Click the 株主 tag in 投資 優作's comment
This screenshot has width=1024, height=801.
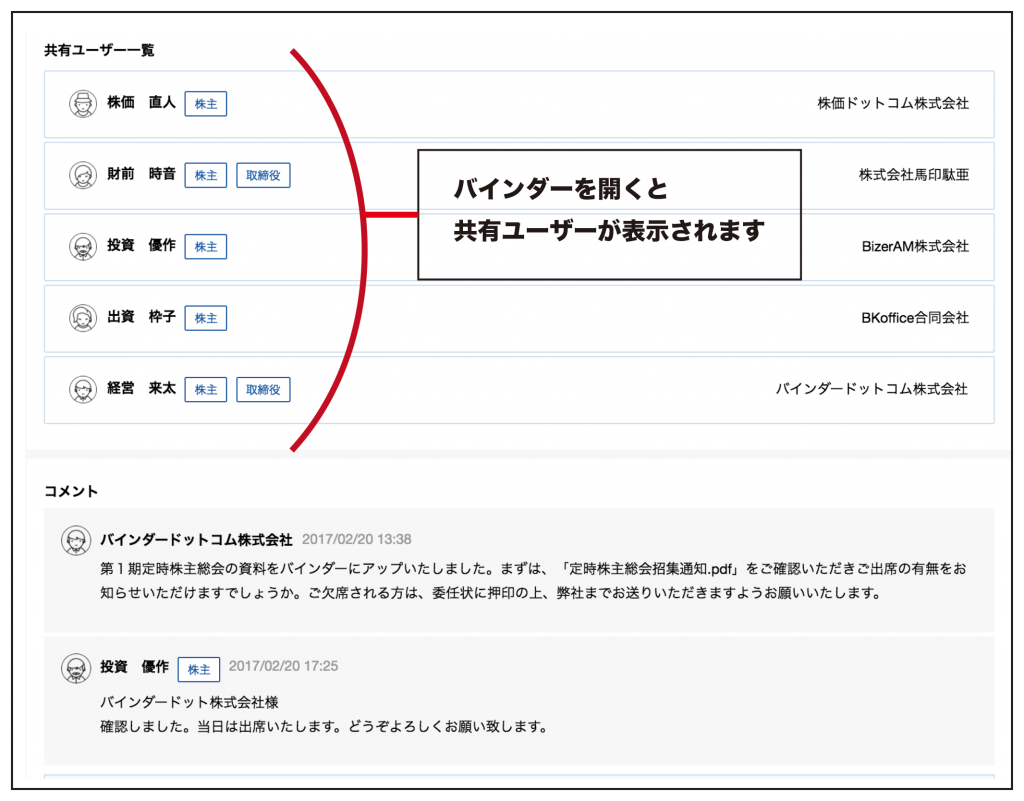point(199,669)
